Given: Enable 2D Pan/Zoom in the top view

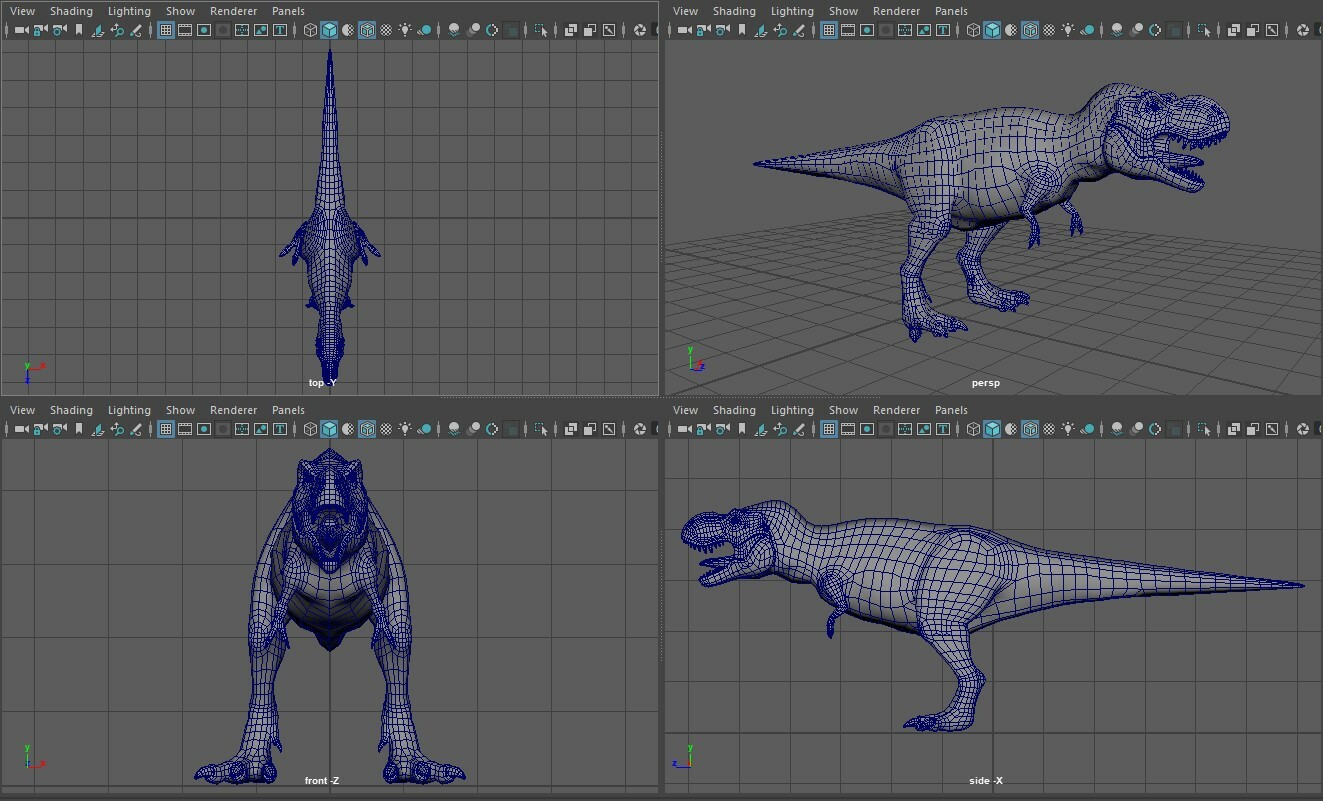Looking at the screenshot, I should 118,30.
